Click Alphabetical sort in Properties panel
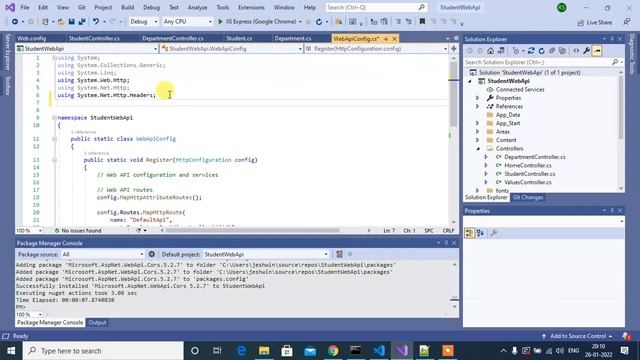This screenshot has height=360, width=640. click(x=480, y=233)
